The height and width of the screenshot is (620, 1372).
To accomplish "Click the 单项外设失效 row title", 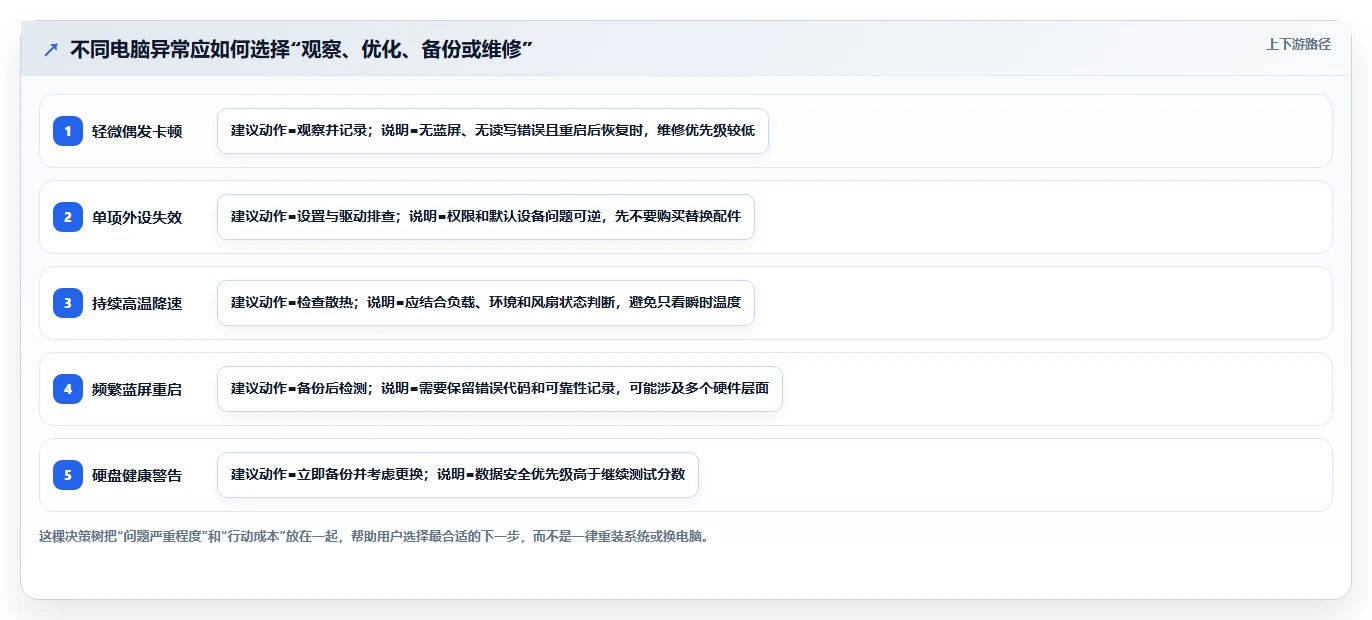I will click(137, 217).
